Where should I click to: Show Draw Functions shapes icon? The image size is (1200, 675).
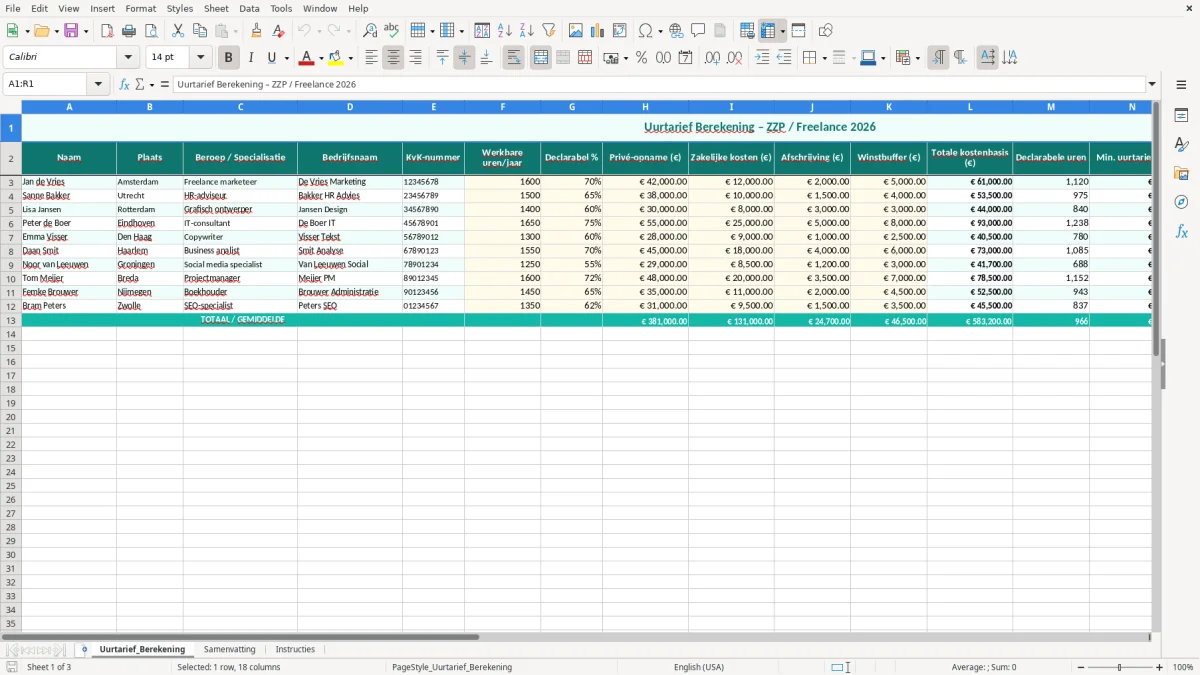click(x=826, y=31)
